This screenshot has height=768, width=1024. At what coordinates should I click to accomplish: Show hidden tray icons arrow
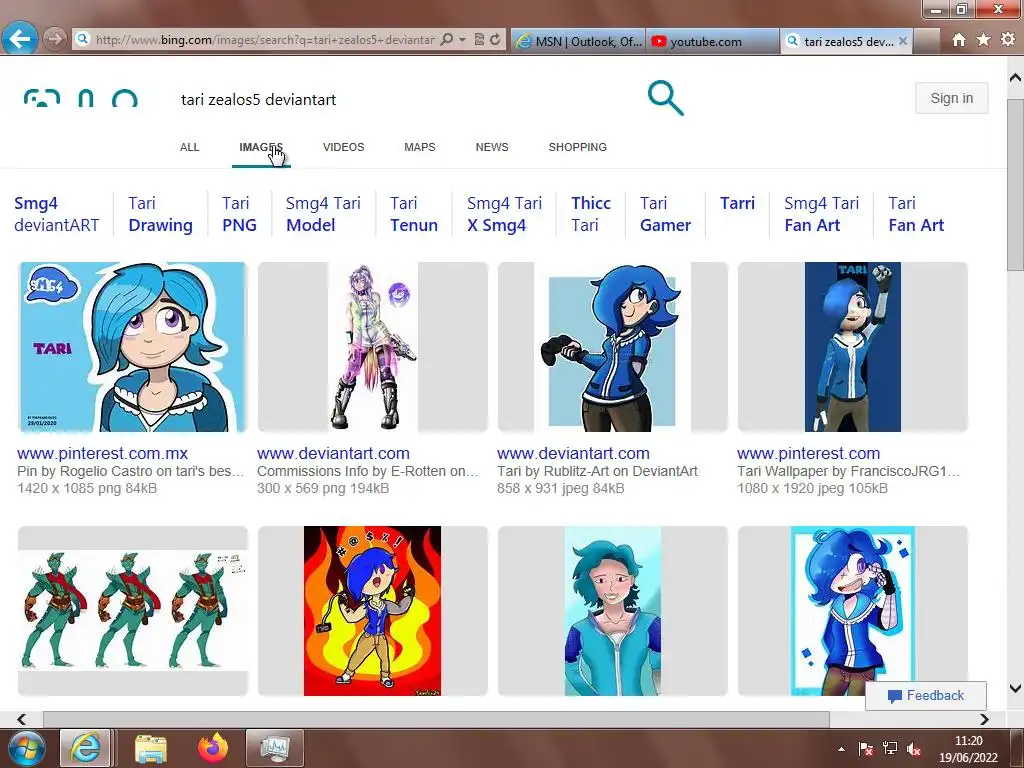tap(841, 749)
